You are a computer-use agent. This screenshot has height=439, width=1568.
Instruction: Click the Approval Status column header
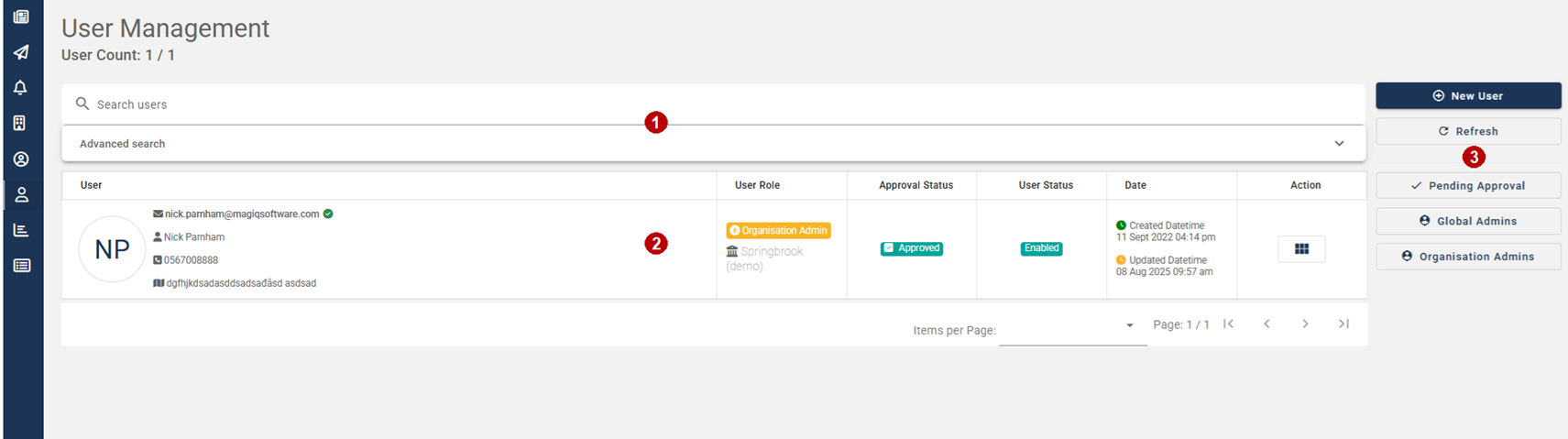[916, 185]
